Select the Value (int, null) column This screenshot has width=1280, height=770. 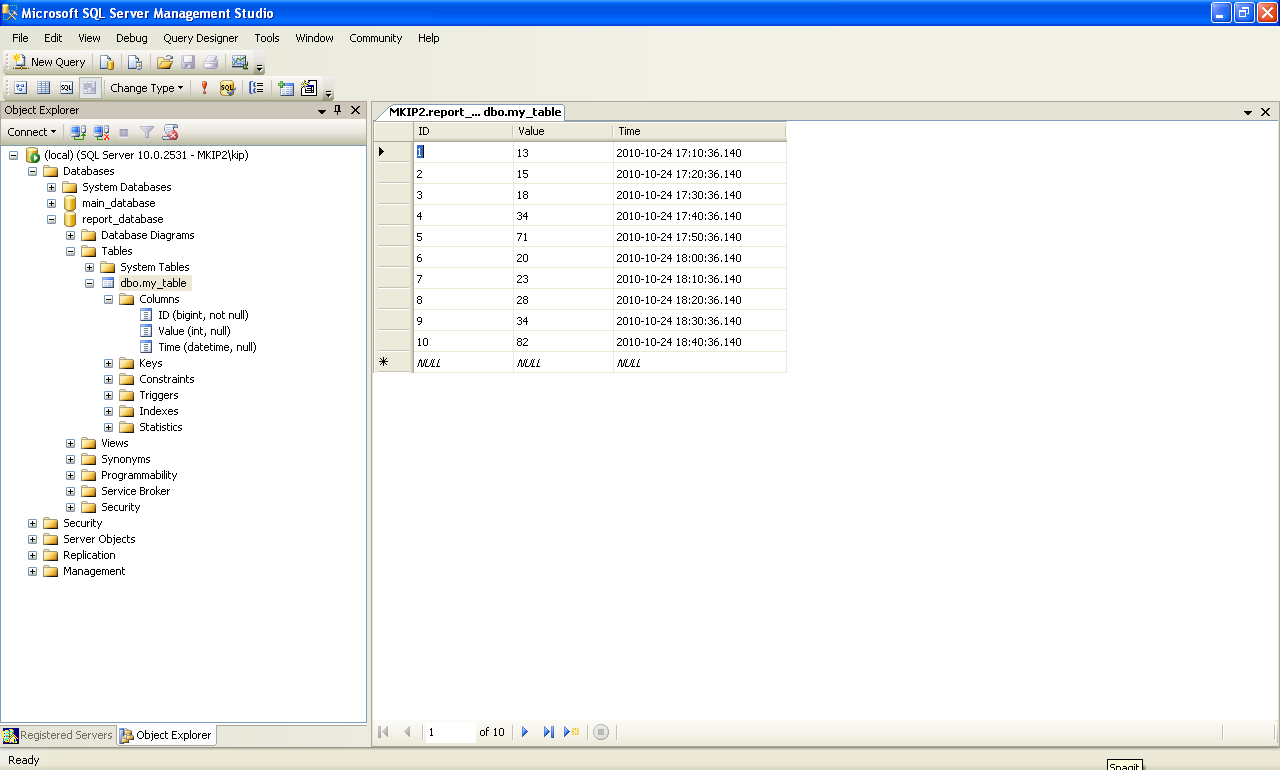194,331
